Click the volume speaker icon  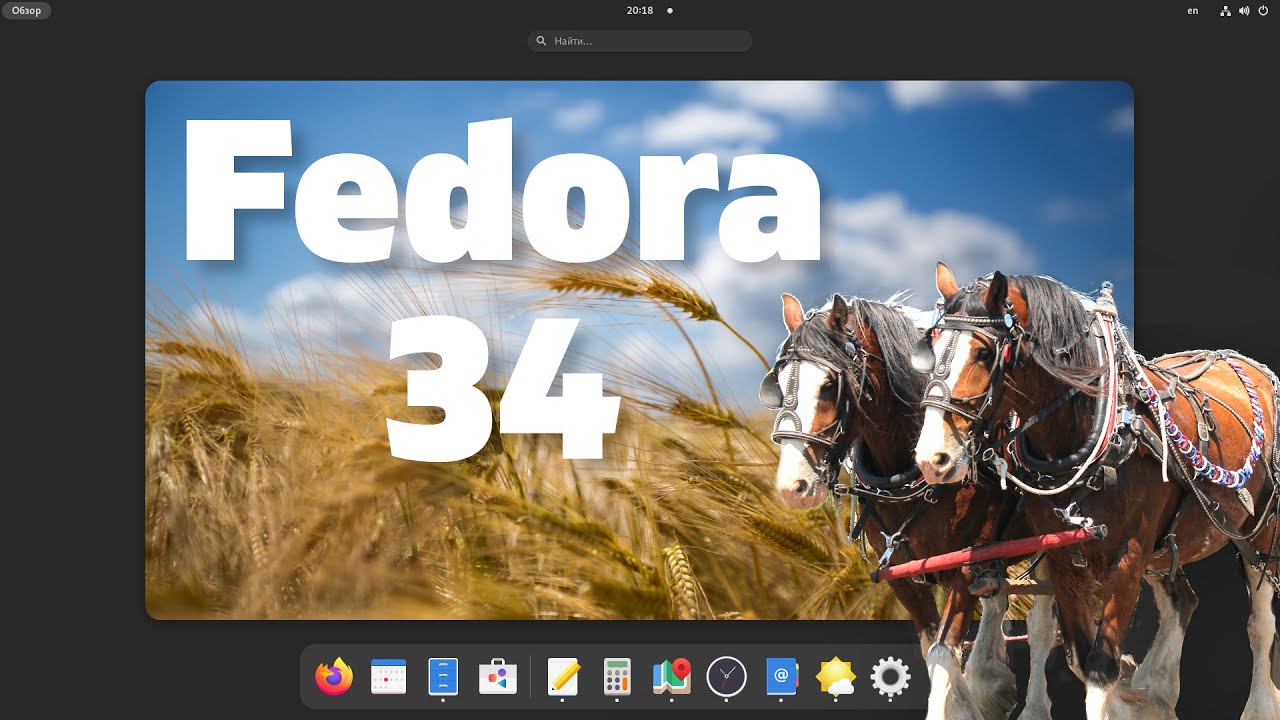point(1244,11)
